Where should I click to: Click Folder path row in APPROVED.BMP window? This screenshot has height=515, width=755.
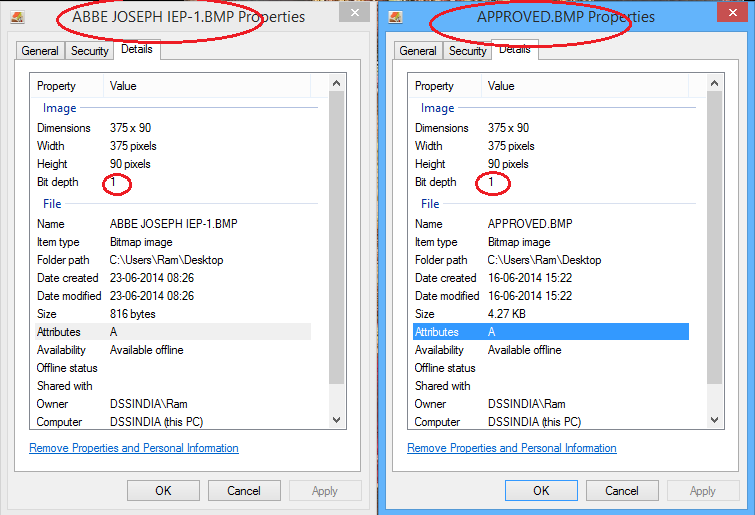(x=551, y=260)
